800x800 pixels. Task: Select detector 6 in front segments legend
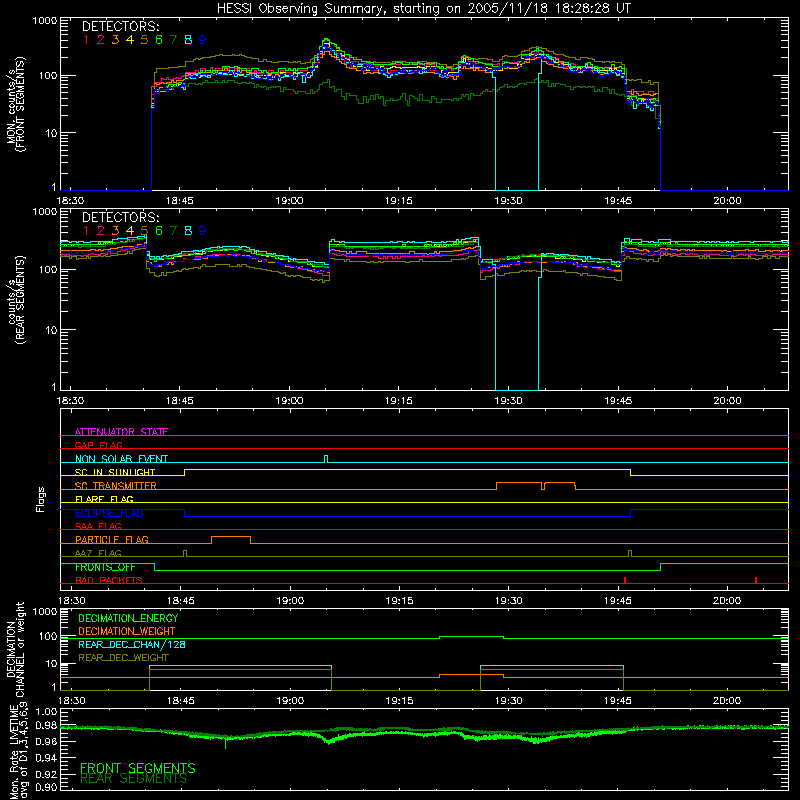159,40
